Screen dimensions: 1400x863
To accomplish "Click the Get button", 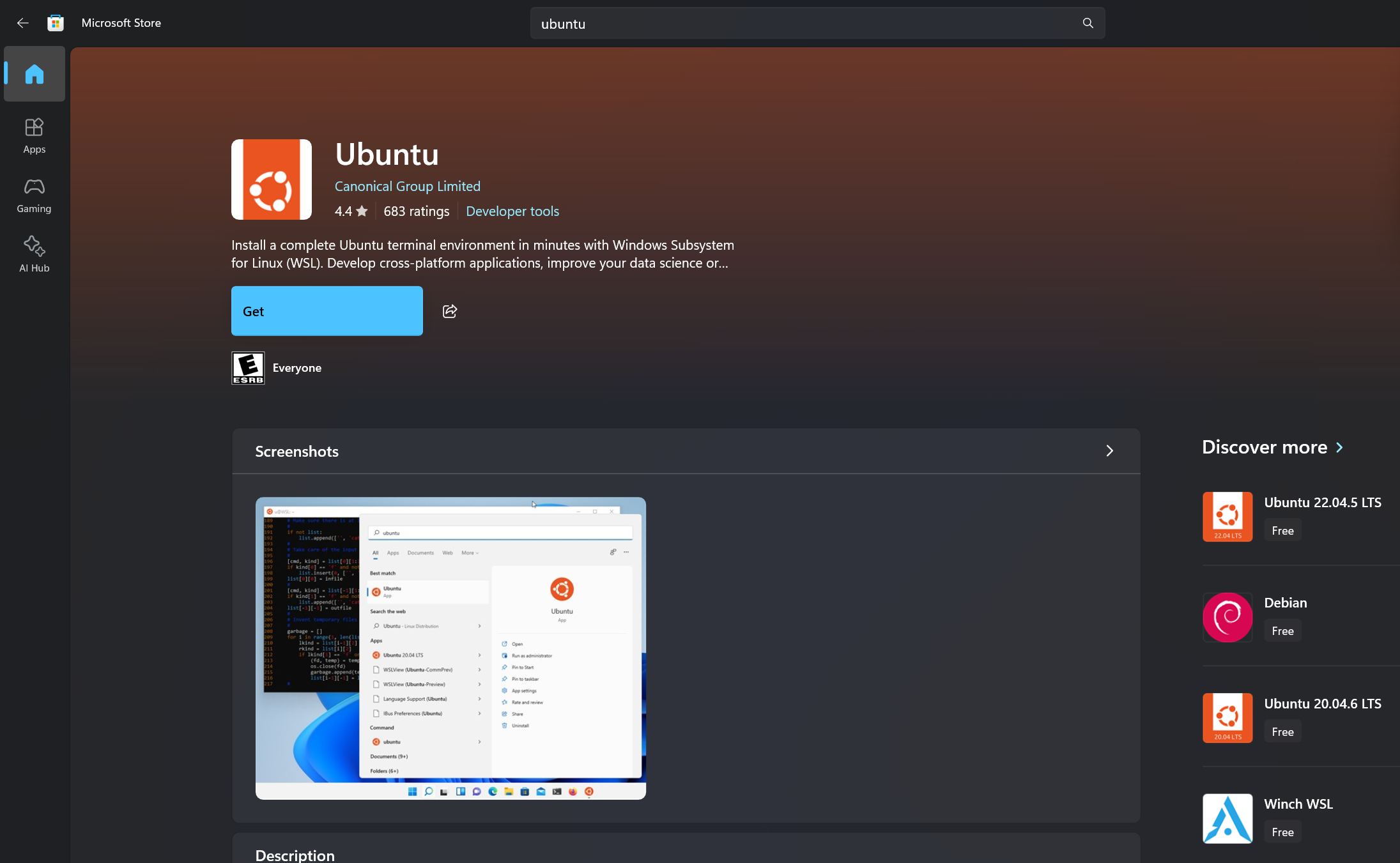I will pos(327,311).
